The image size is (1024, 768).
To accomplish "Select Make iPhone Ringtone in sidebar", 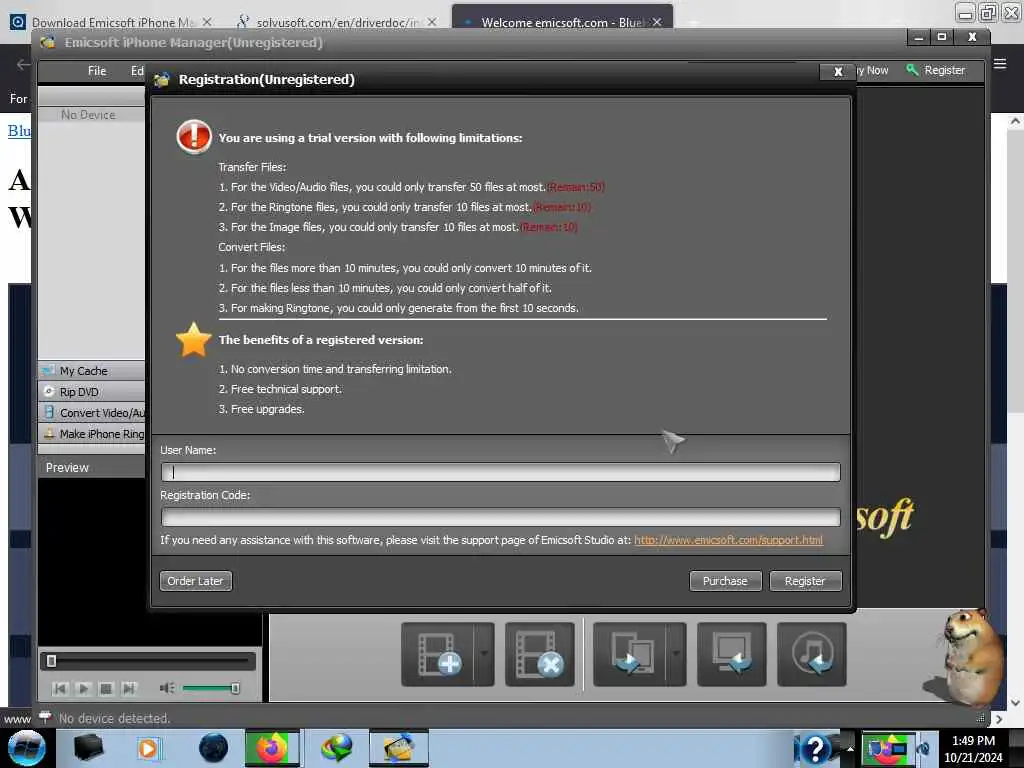I will click(x=92, y=434).
